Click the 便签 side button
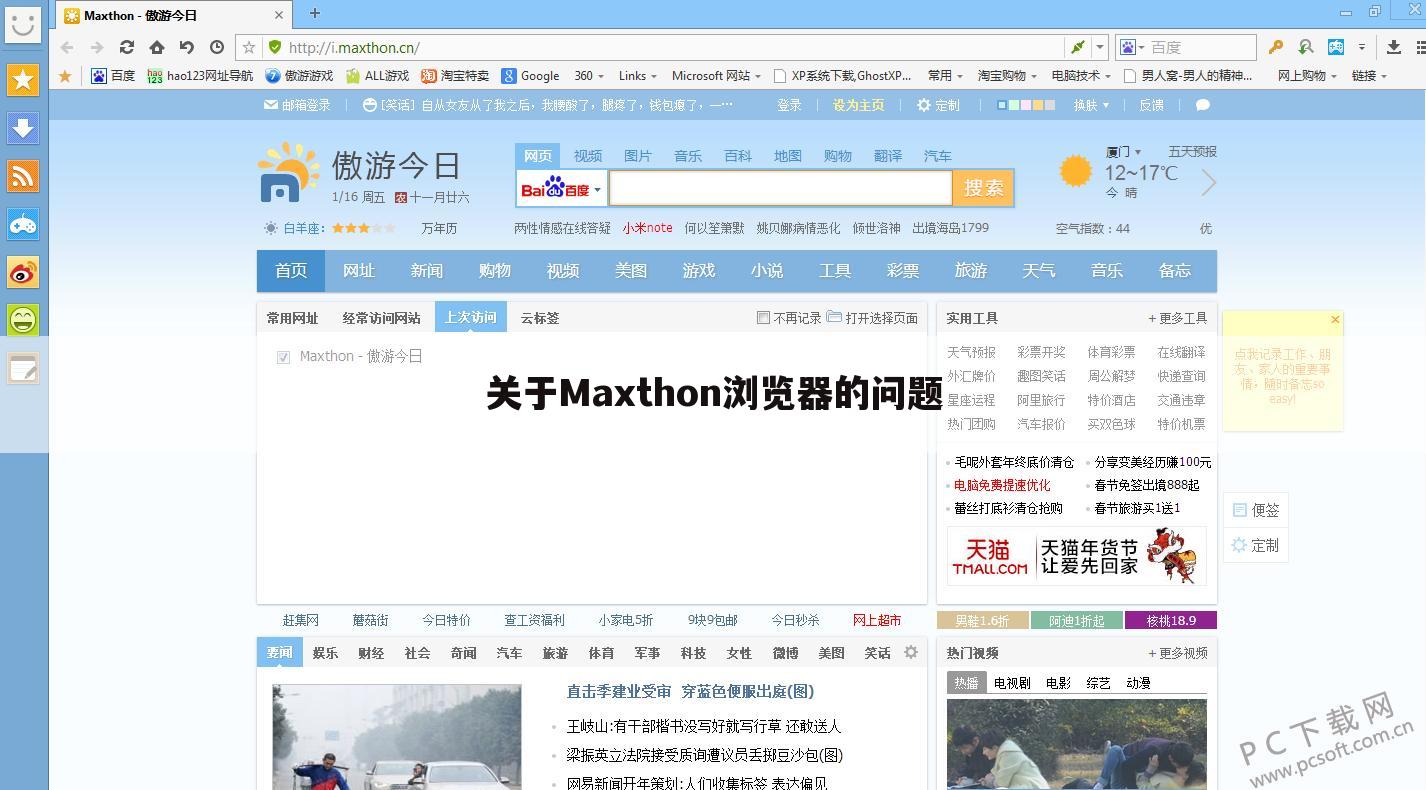This screenshot has height=790, width=1426. [x=1256, y=510]
